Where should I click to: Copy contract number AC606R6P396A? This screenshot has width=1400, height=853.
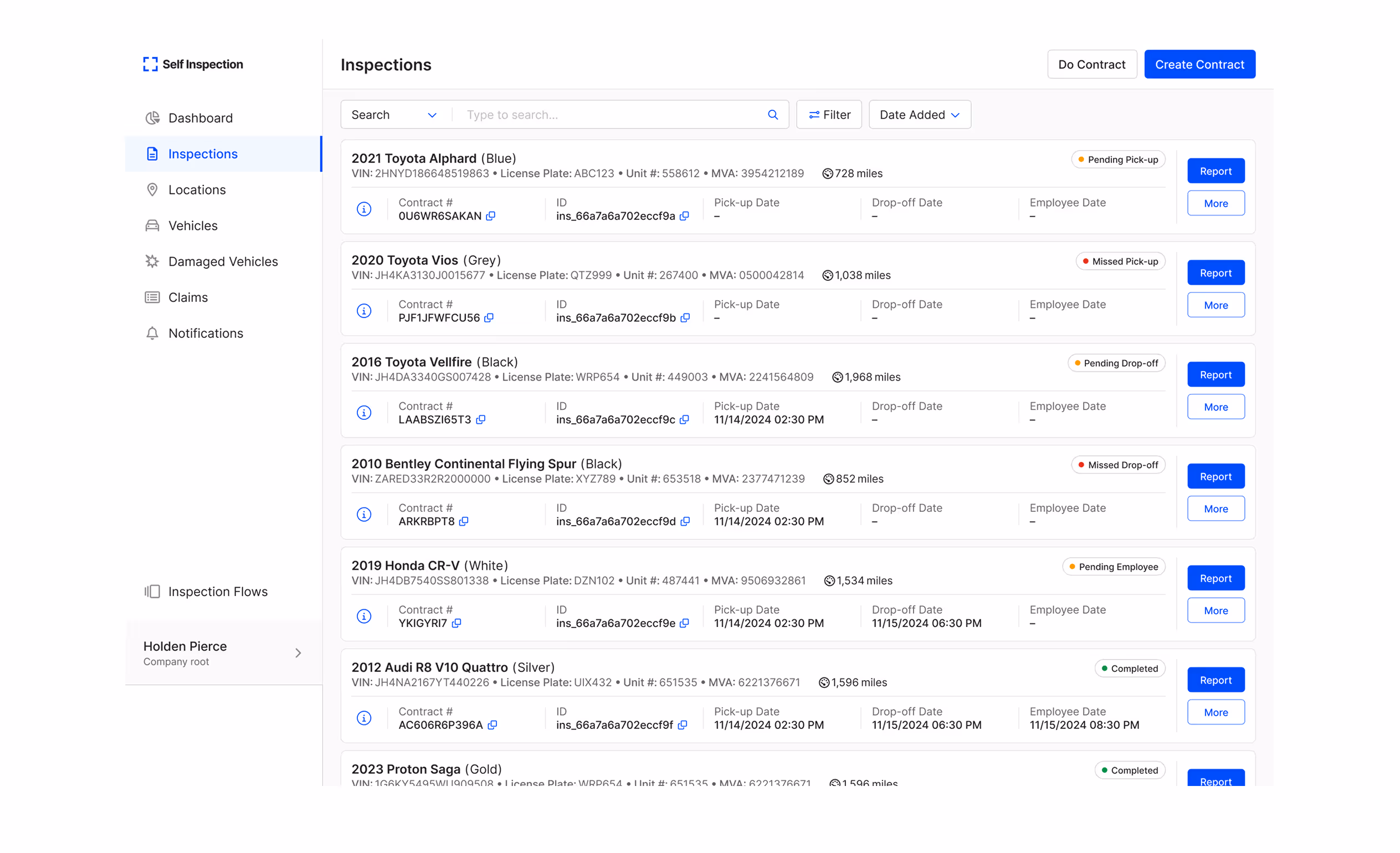click(493, 724)
